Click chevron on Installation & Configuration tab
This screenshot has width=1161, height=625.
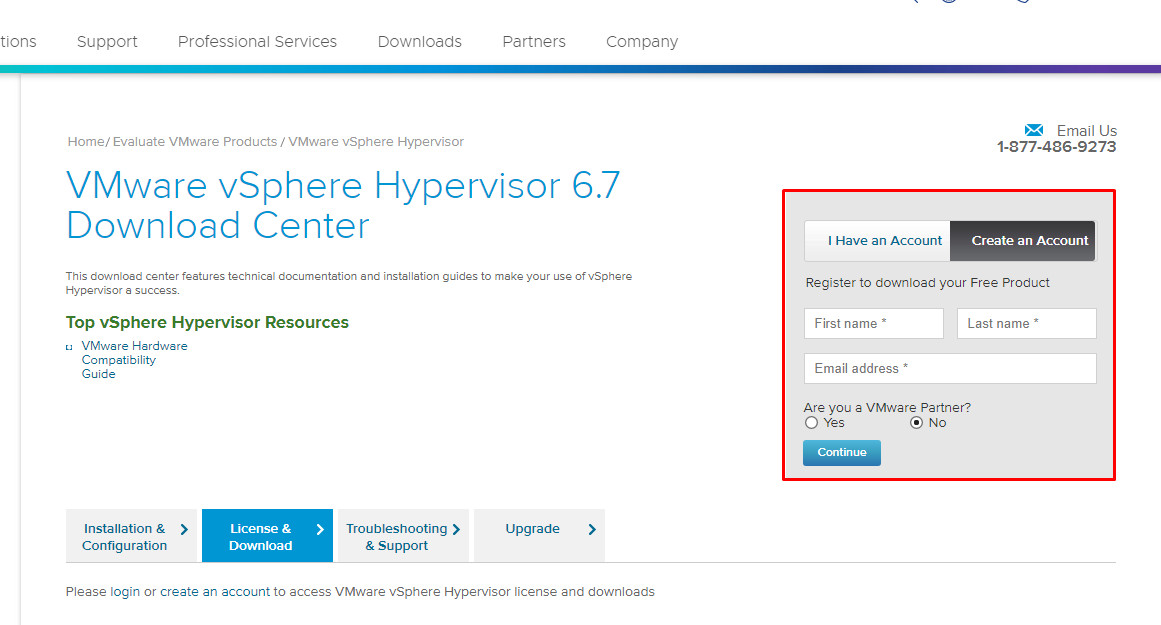click(184, 529)
